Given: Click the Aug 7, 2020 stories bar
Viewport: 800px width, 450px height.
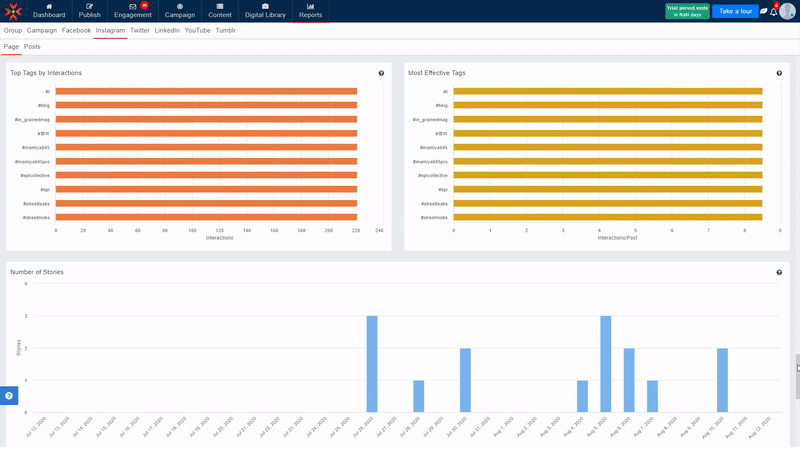Looking at the screenshot, I should point(652,396).
